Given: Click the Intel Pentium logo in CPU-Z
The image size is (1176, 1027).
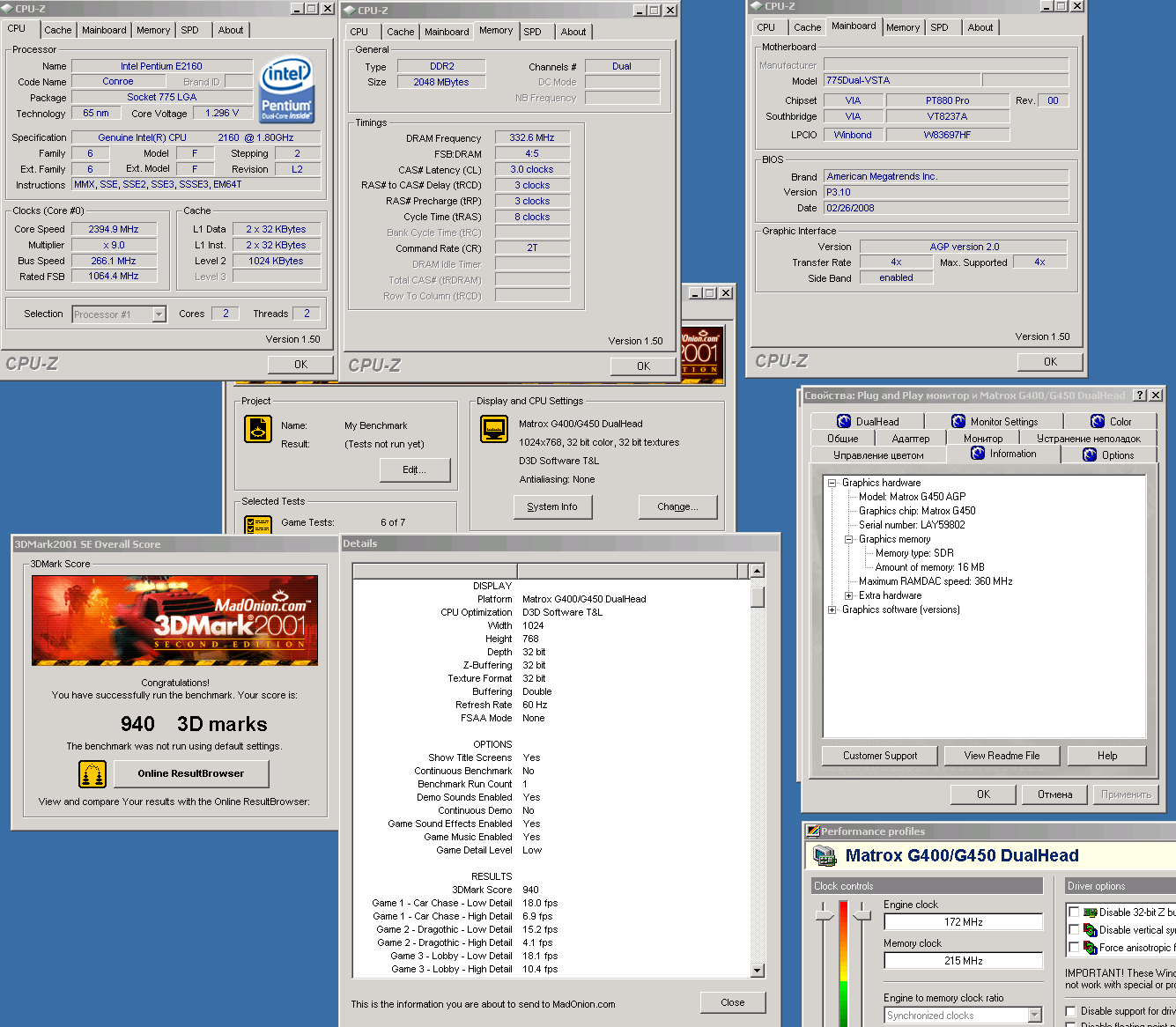Looking at the screenshot, I should pos(286,90).
